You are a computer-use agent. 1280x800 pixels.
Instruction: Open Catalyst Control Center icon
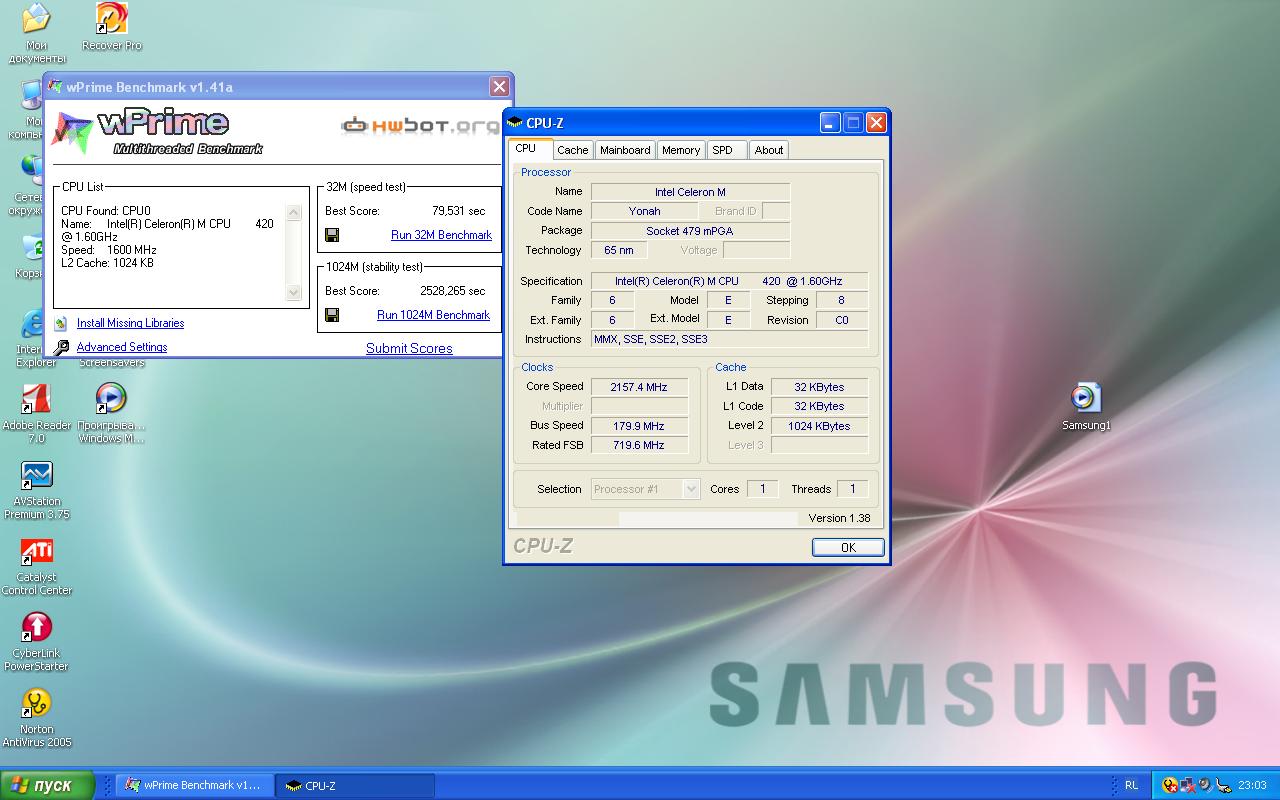tap(37, 566)
